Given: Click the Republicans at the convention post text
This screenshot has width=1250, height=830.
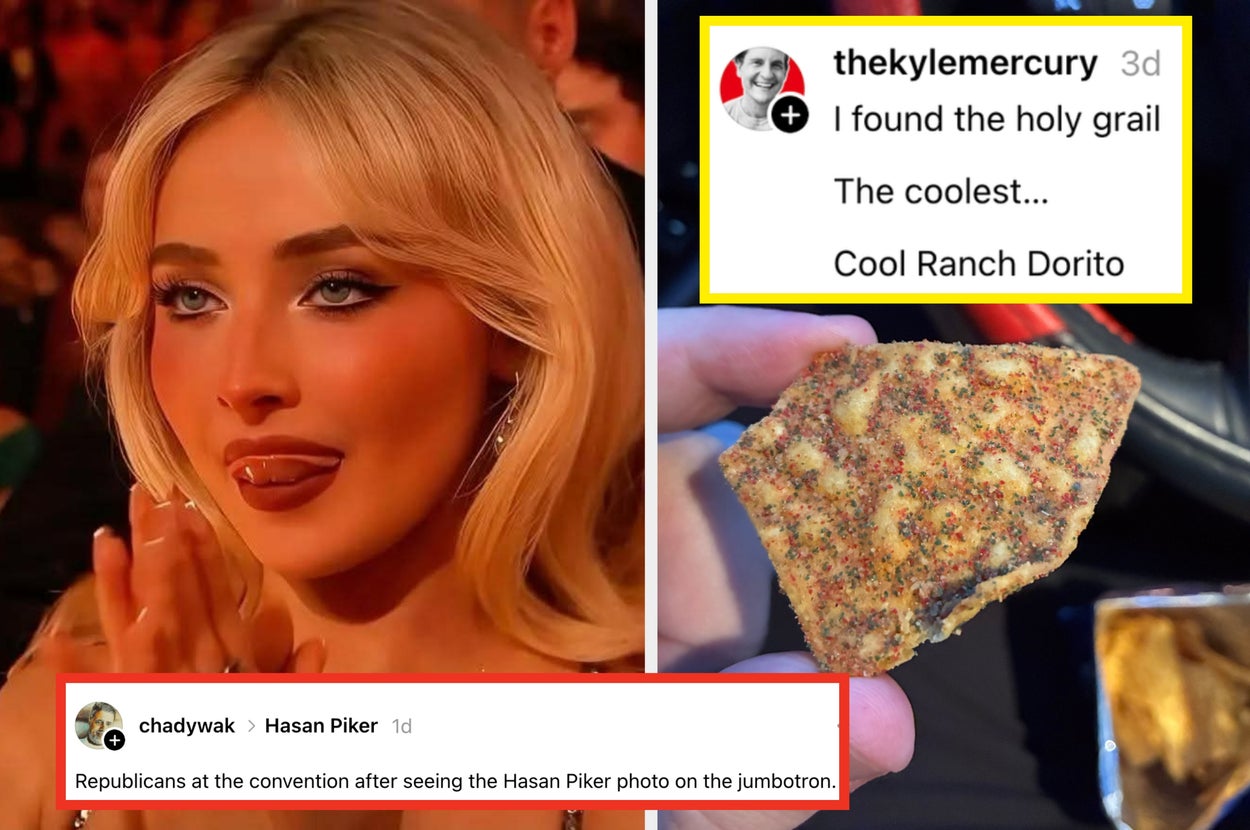Looking at the screenshot, I should tap(456, 781).
